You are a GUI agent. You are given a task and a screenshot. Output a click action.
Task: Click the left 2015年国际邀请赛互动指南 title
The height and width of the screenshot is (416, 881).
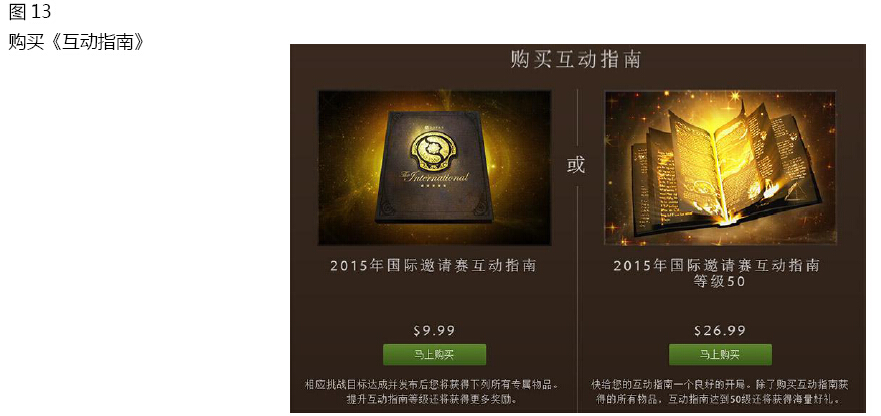click(433, 265)
